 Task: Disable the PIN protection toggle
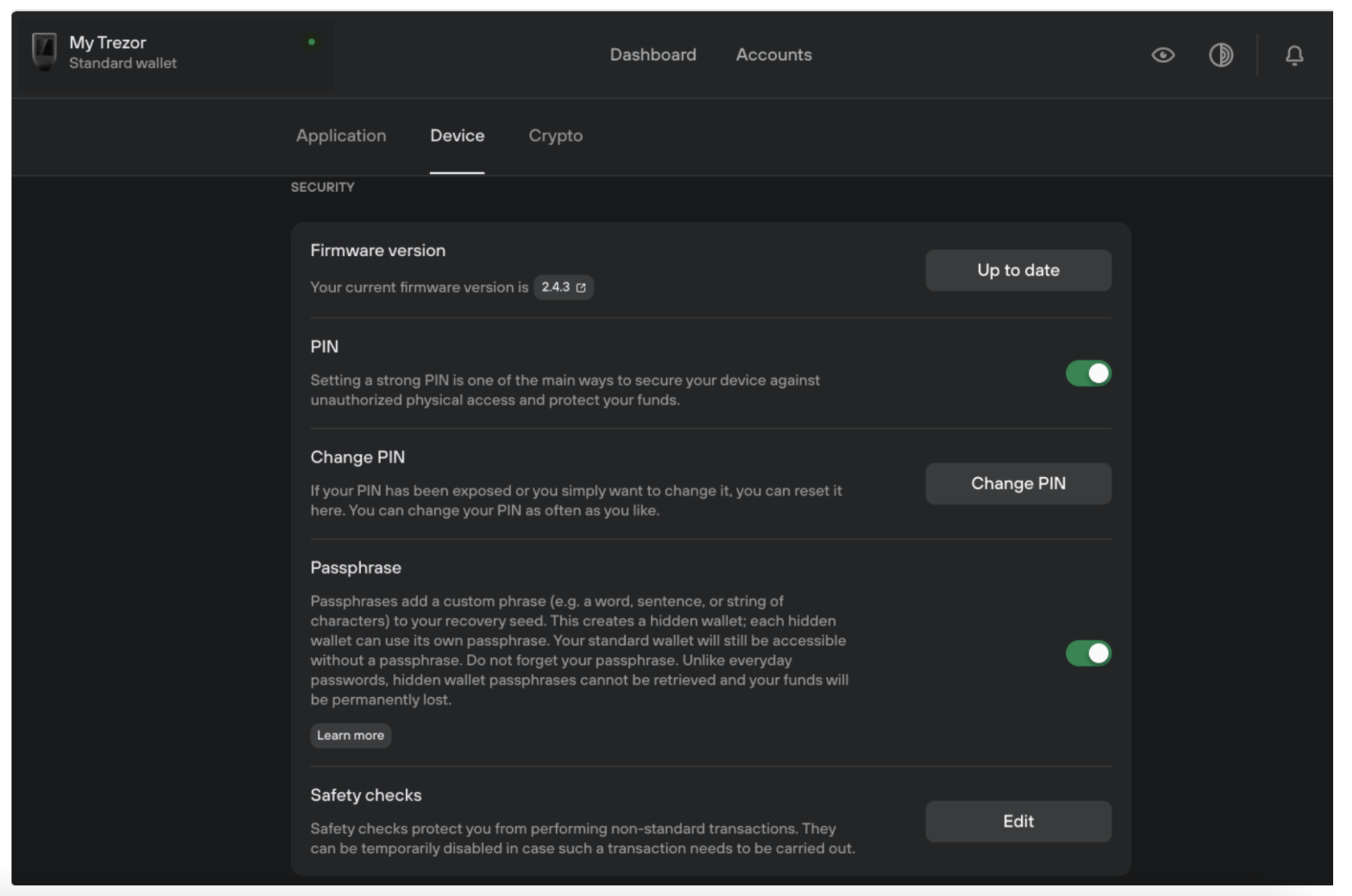[1088, 374]
